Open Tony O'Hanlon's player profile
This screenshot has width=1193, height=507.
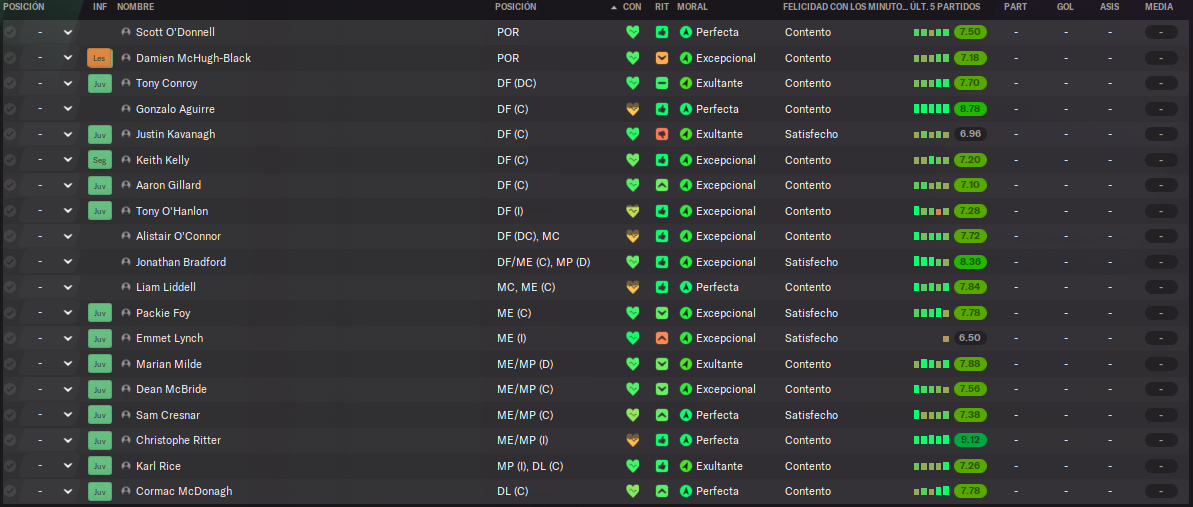[x=172, y=211]
